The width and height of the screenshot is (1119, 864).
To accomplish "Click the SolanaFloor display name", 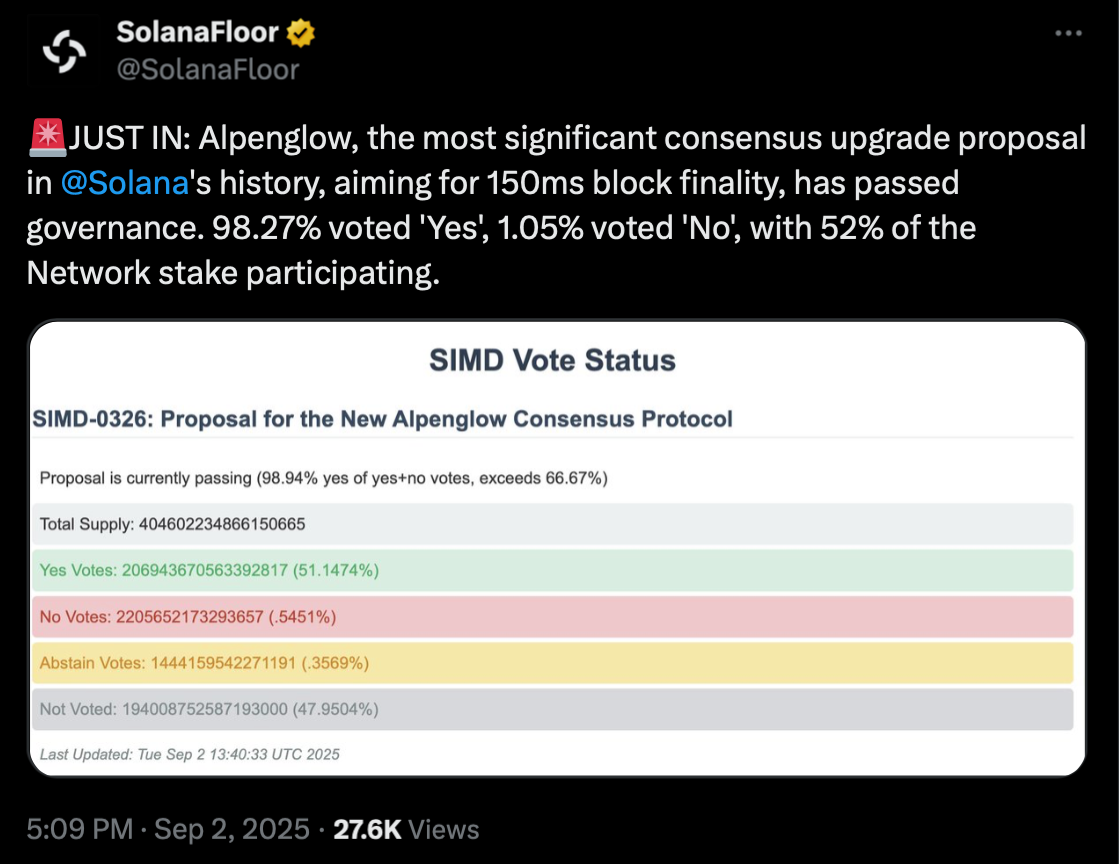I will (198, 32).
